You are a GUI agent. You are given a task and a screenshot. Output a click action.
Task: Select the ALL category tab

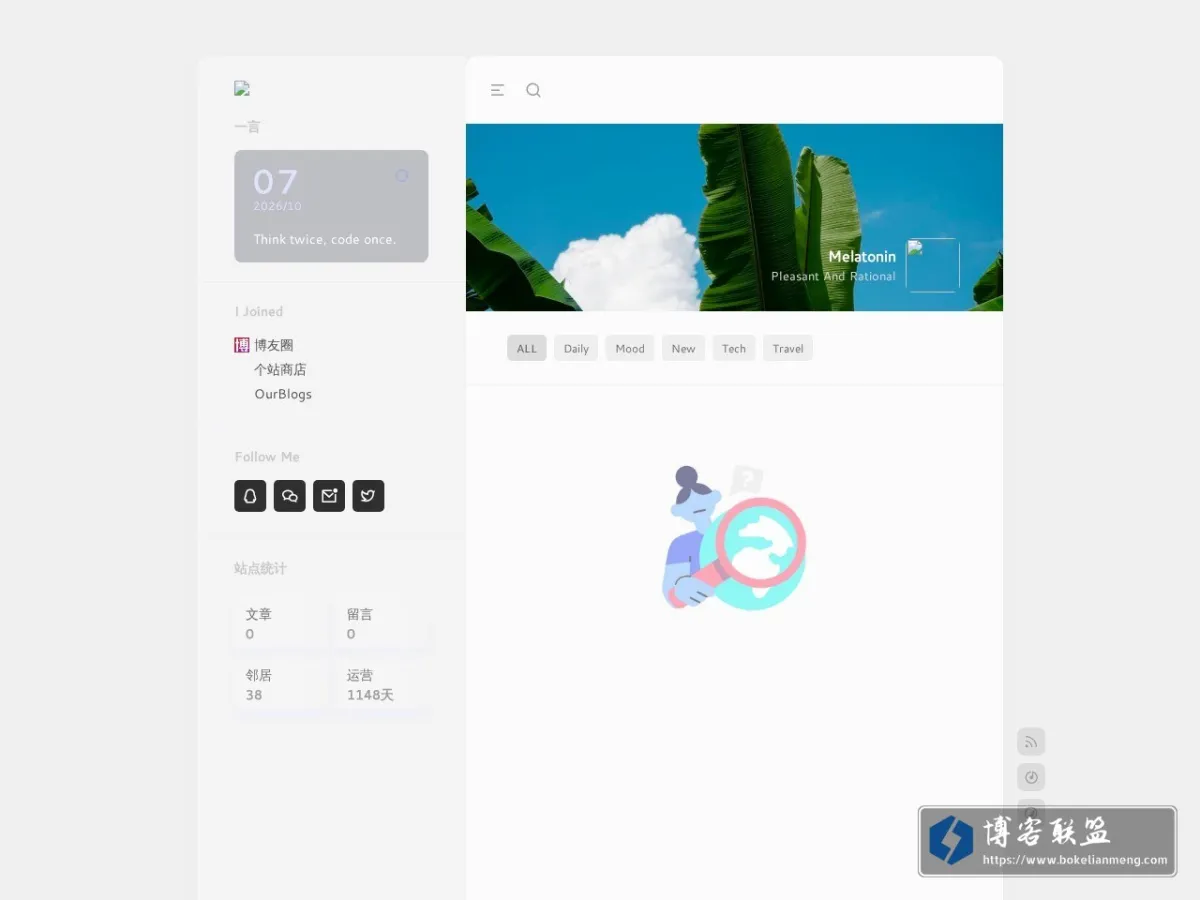click(x=527, y=348)
